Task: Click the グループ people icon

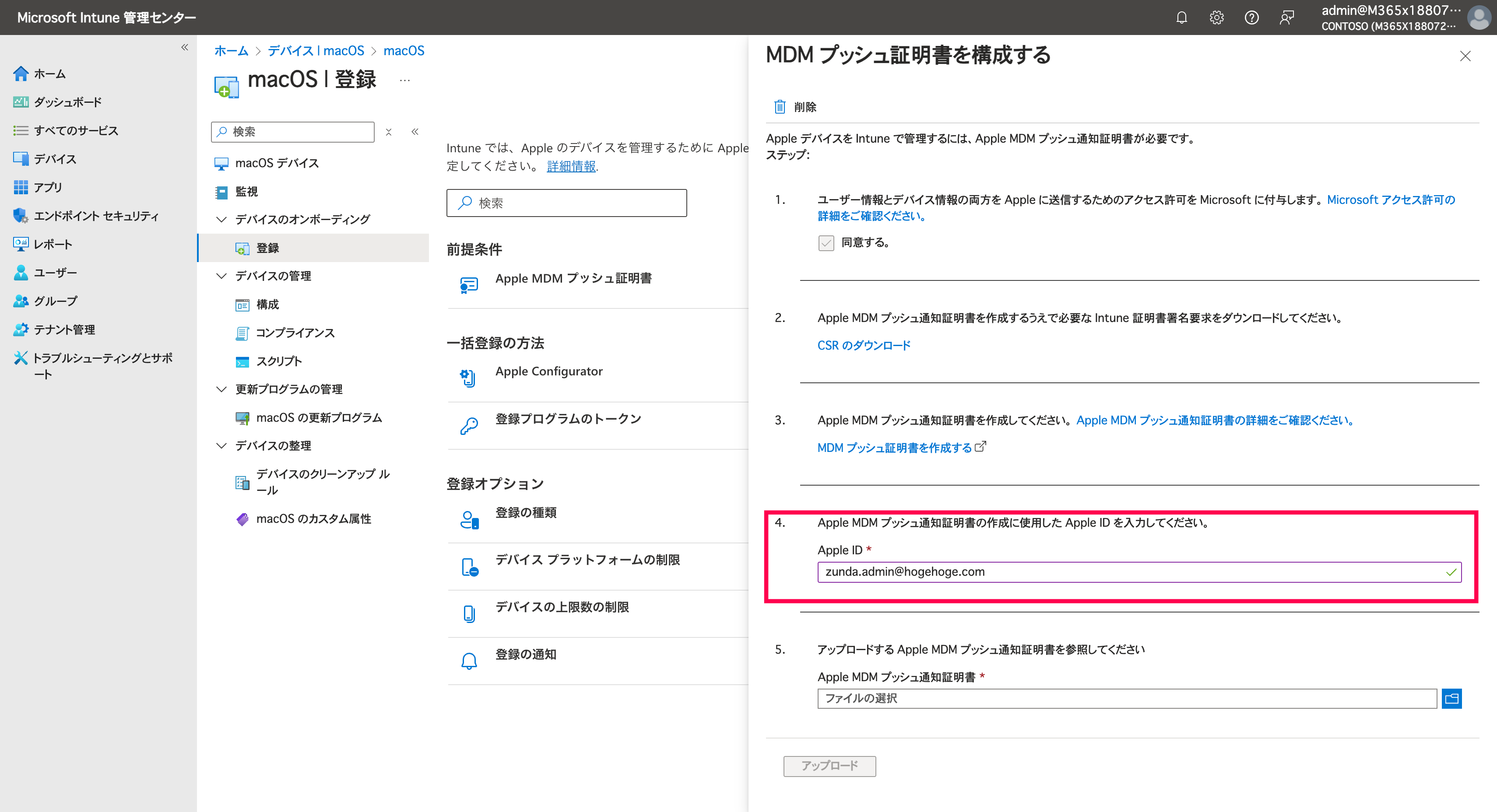Action: [x=21, y=301]
